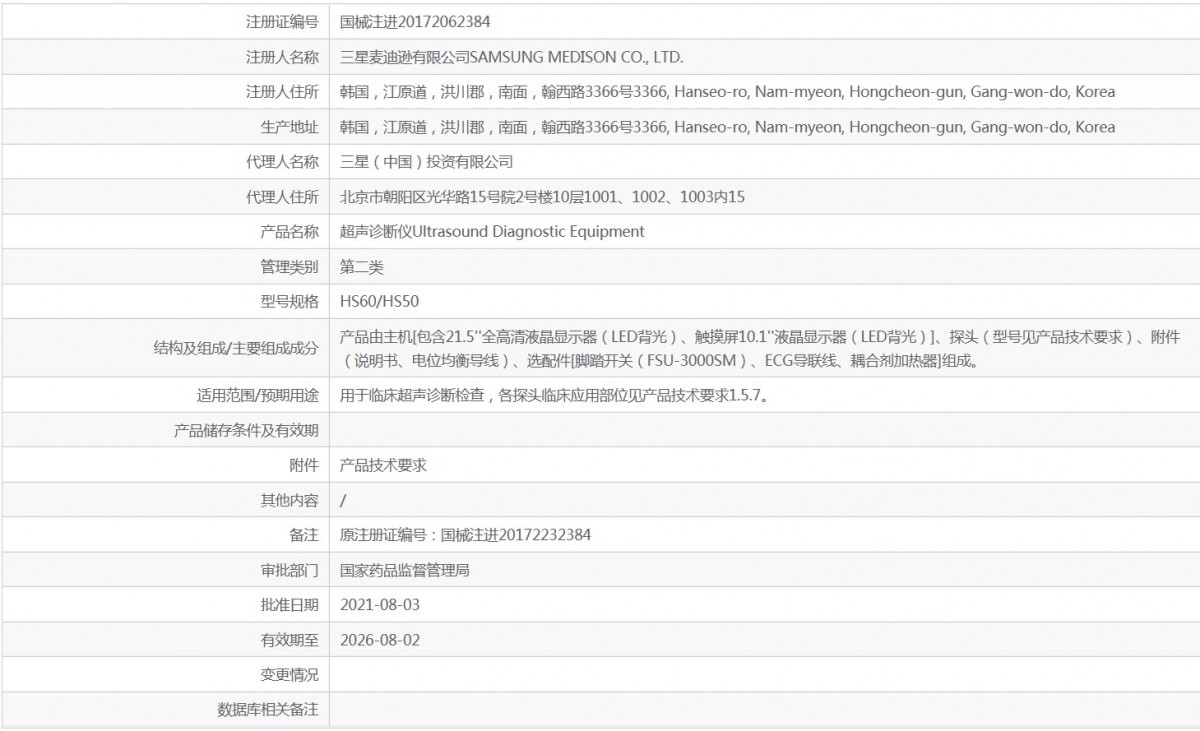Image resolution: width=1200 pixels, height=731 pixels.
Task: Select 三星（中国）投资有限公司 value
Action: pos(426,162)
